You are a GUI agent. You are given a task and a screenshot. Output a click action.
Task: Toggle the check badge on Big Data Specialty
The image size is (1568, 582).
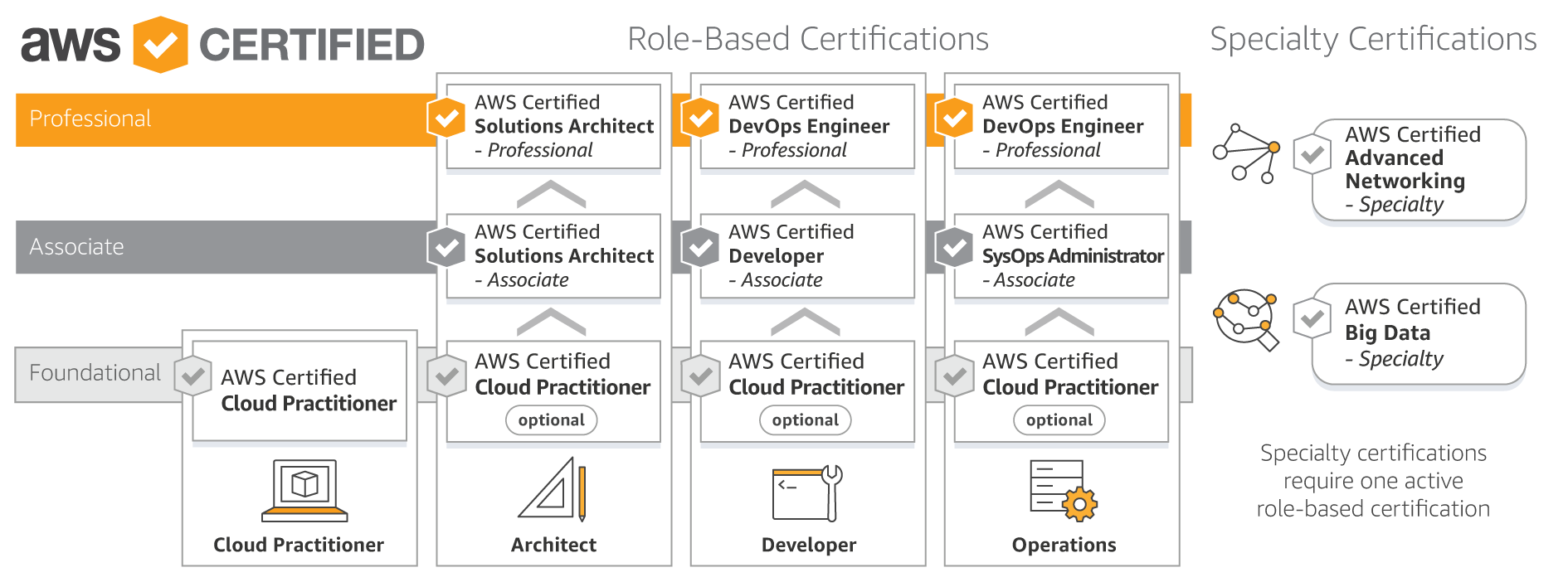tap(1312, 319)
